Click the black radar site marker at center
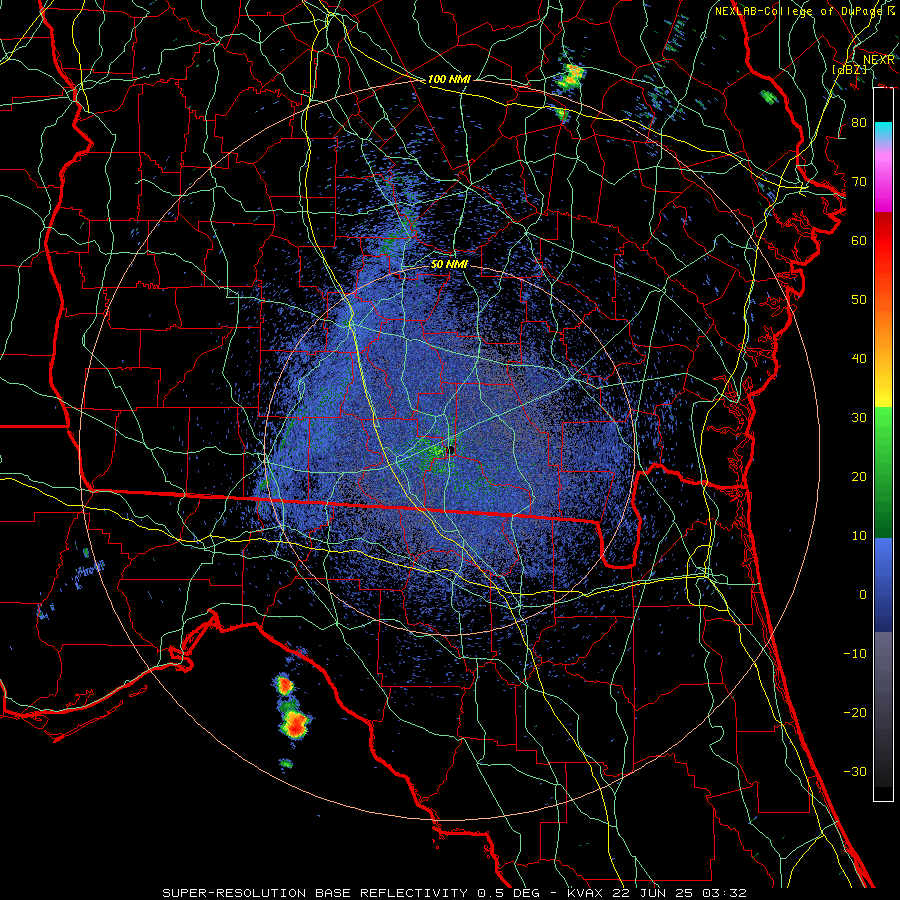 [x=451, y=450]
